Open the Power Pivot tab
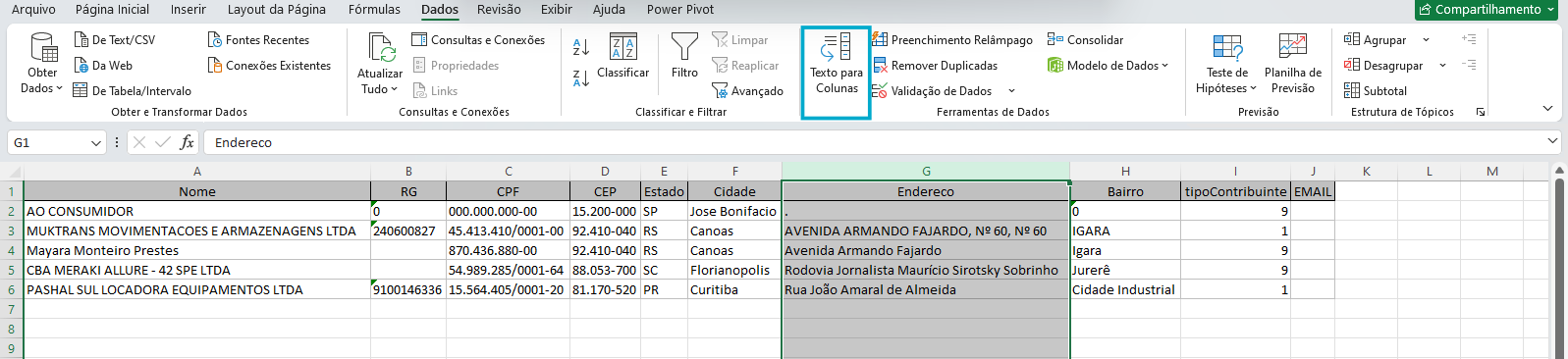The image size is (1568, 359). point(680,9)
